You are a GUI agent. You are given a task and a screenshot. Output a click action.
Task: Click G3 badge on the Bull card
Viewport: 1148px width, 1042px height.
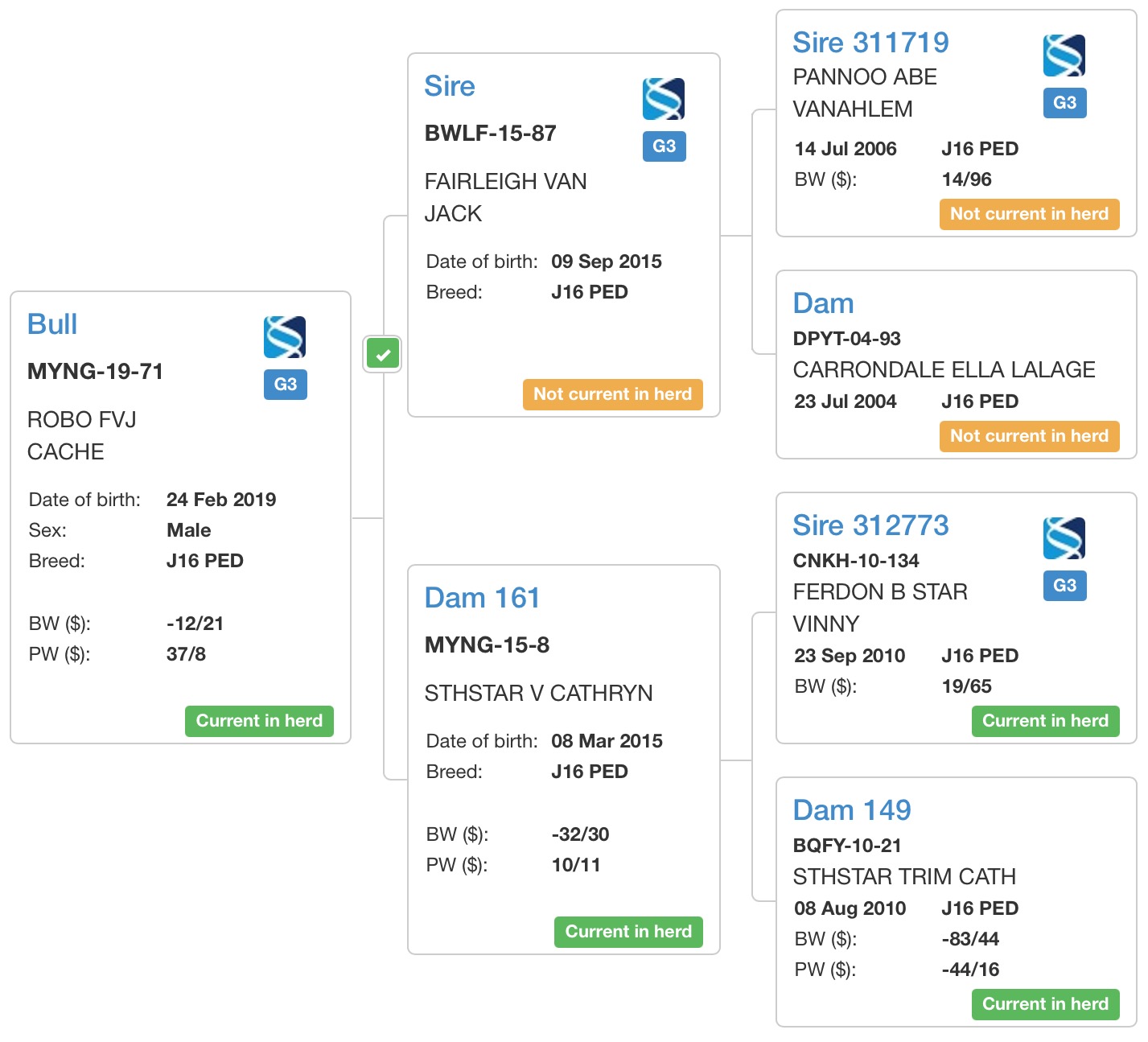click(286, 385)
